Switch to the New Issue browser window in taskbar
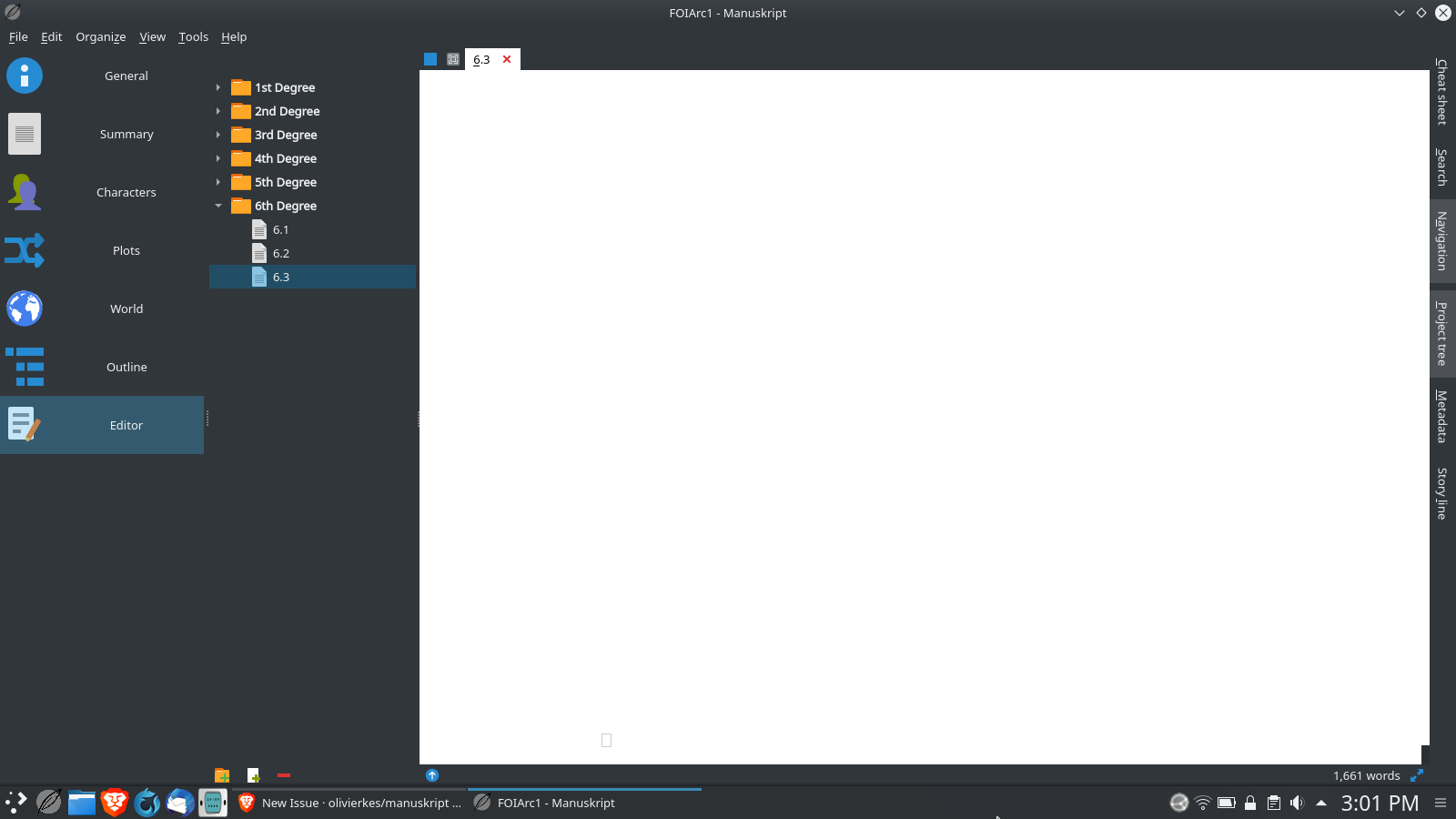 [355, 803]
